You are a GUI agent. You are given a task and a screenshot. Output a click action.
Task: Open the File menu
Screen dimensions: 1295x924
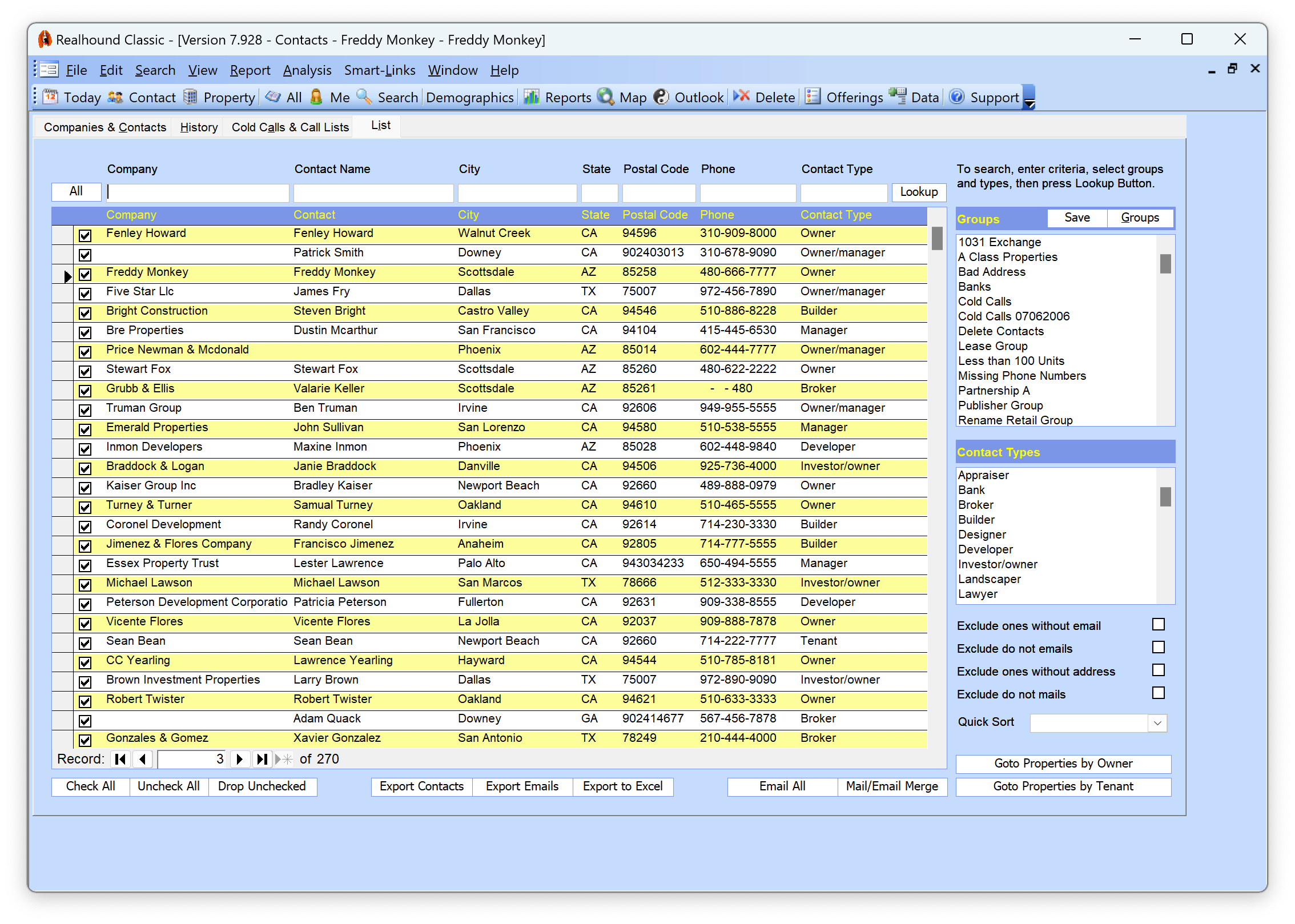pos(77,70)
